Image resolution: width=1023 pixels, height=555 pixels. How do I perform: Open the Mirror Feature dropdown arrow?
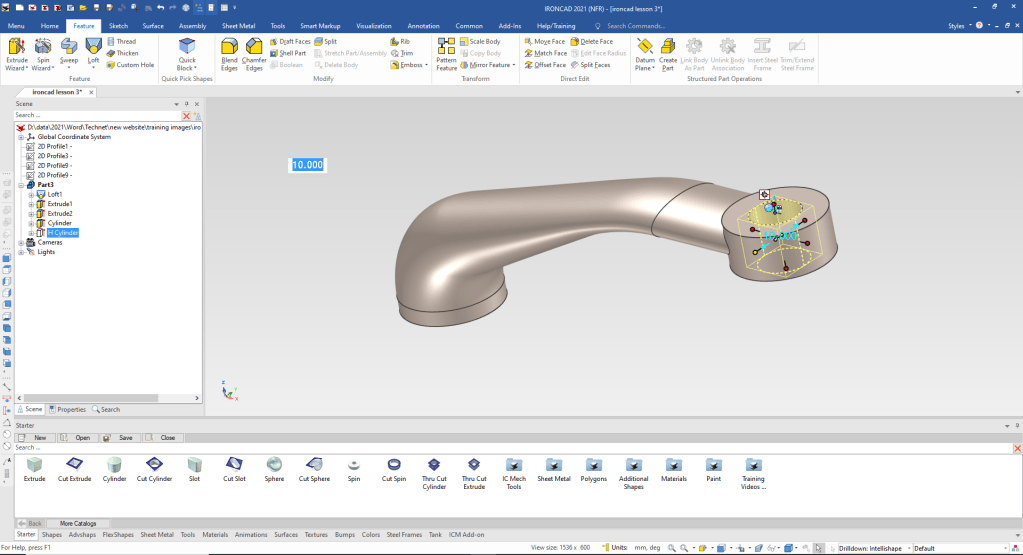click(x=515, y=65)
